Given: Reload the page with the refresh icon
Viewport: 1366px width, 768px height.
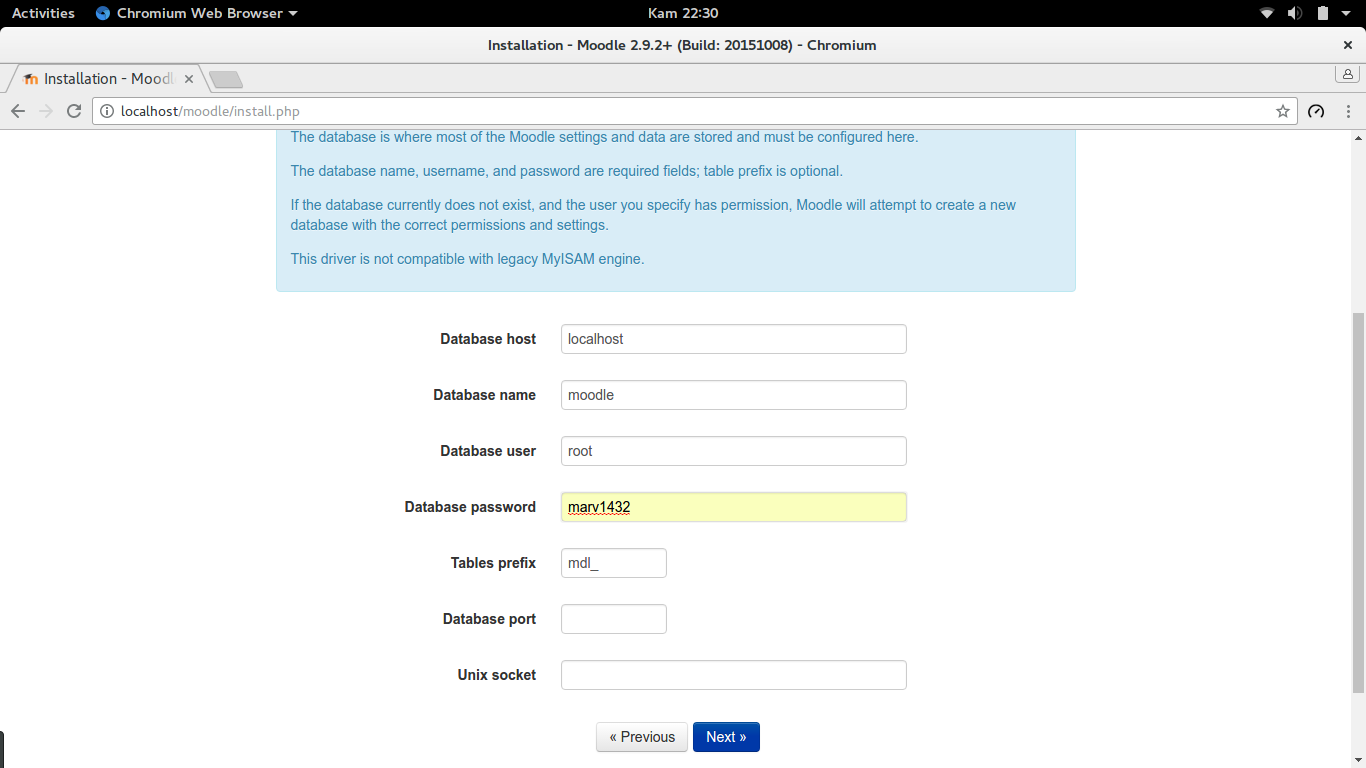Looking at the screenshot, I should pos(74,111).
